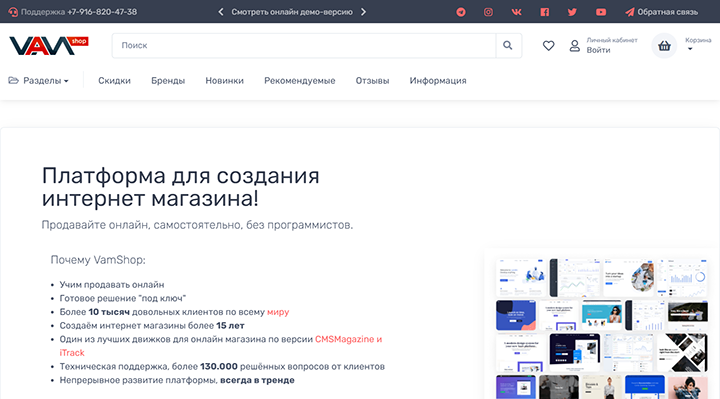This screenshot has width=720, height=399.
Task: Click the search magnifier button
Action: pos(508,45)
